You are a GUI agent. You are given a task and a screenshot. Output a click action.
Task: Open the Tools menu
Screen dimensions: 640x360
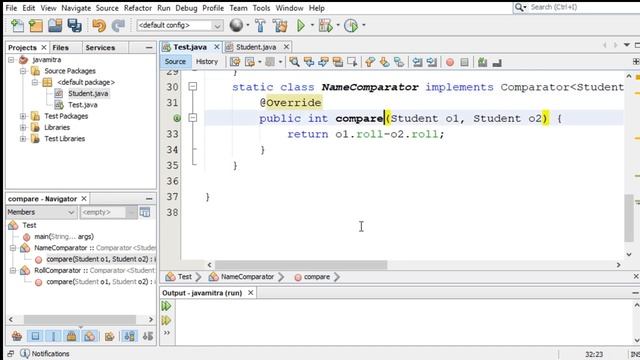[261, 8]
